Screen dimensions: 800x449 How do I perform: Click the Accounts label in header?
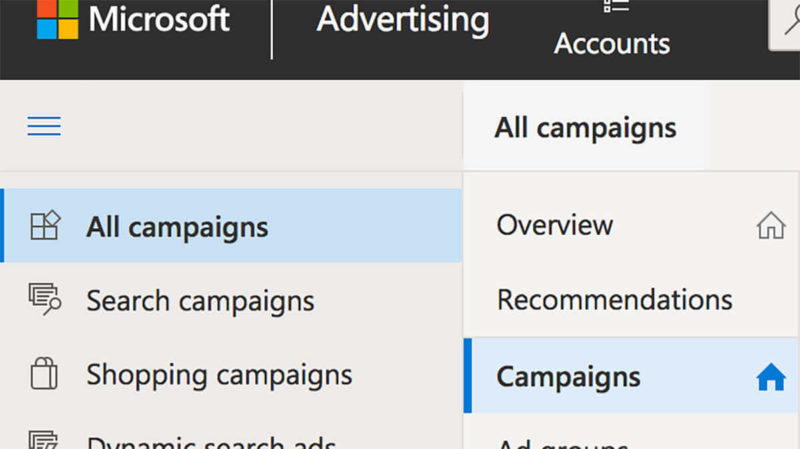click(x=612, y=43)
